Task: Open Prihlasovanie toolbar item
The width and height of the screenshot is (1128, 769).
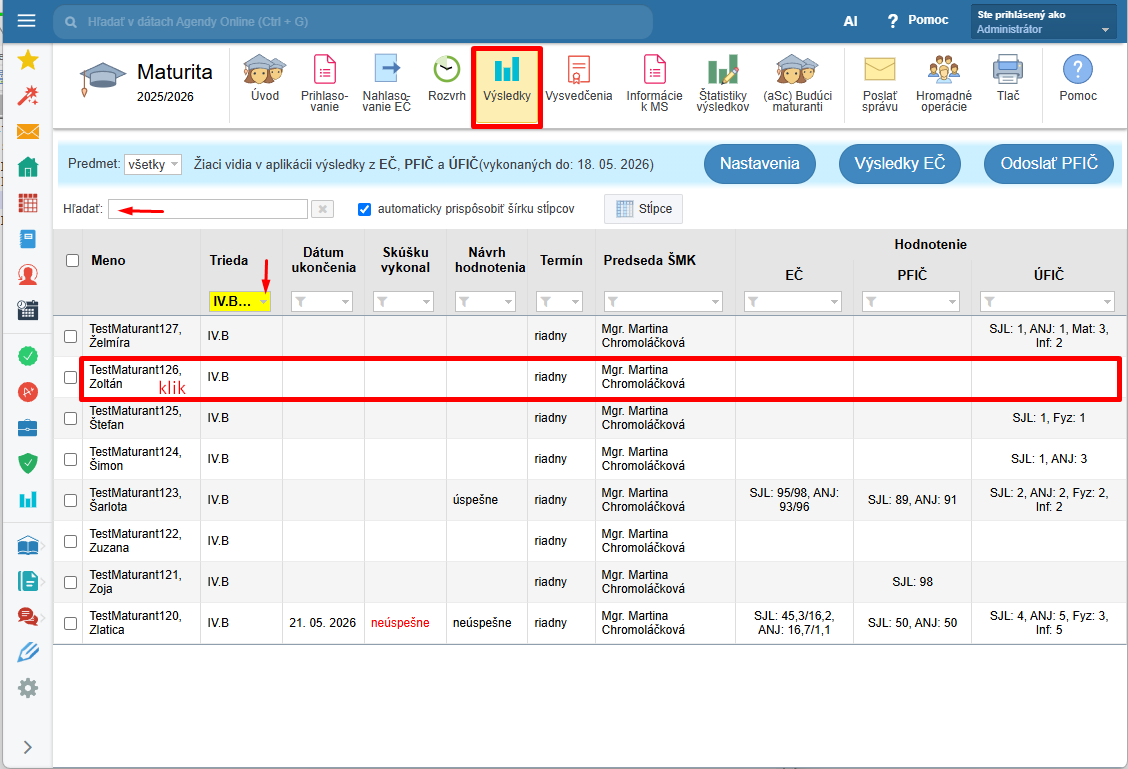Action: coord(324,83)
